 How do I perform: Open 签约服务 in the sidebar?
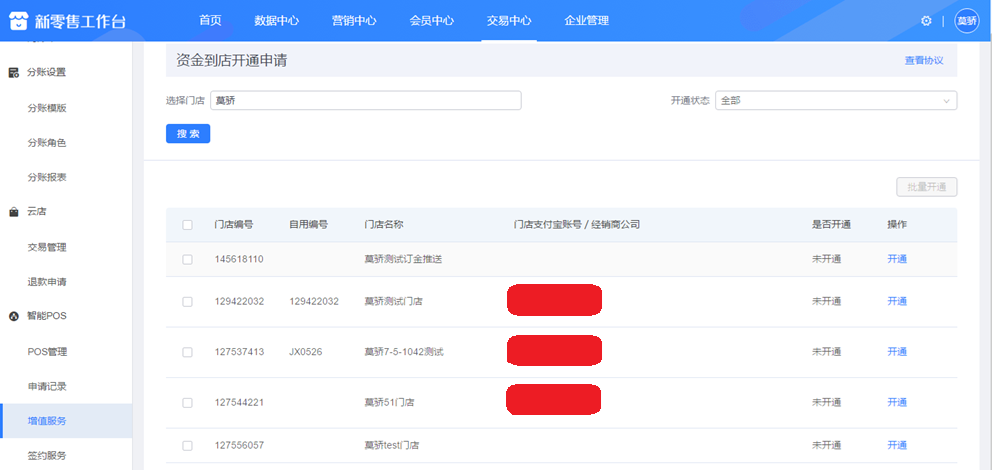click(x=47, y=455)
